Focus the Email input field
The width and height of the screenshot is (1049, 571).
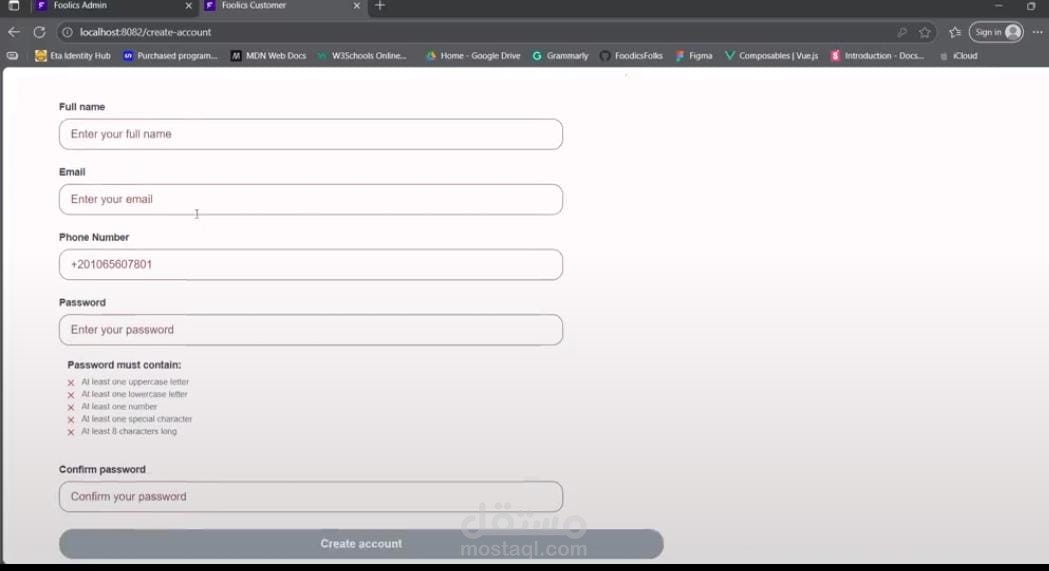click(310, 199)
